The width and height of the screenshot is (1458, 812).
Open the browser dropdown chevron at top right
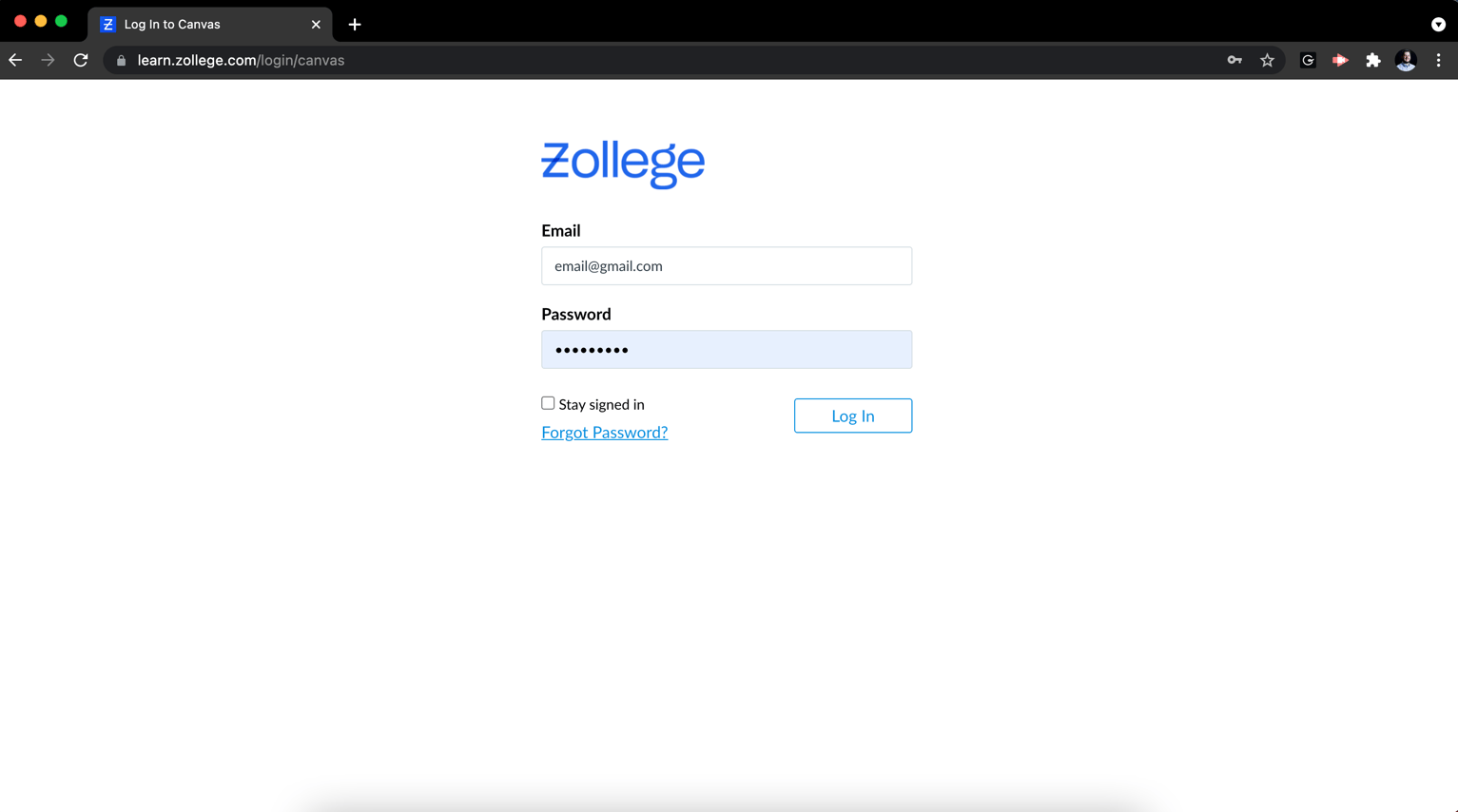coord(1438,24)
